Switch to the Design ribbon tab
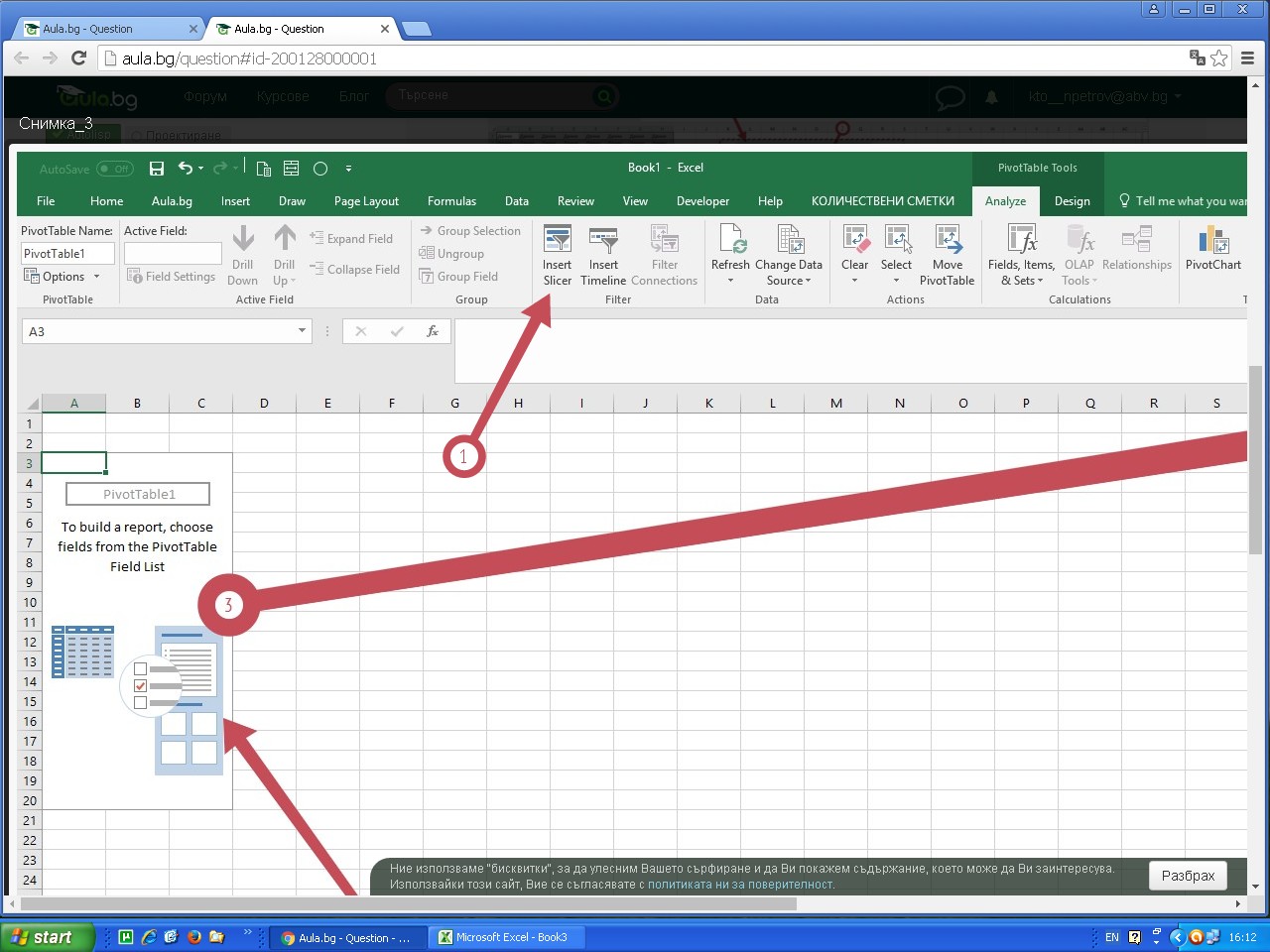Viewport: 1270px width, 952px height. point(1072,200)
